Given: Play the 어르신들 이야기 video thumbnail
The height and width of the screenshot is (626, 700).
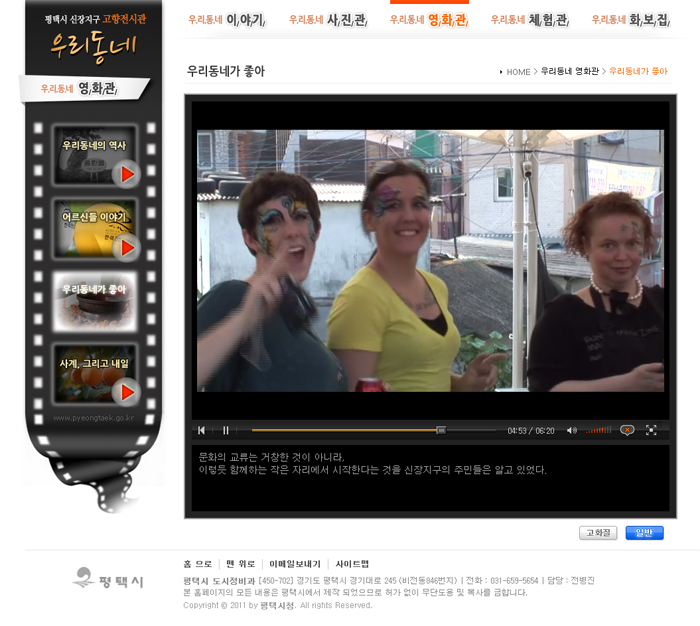Looking at the screenshot, I should pos(96,229).
